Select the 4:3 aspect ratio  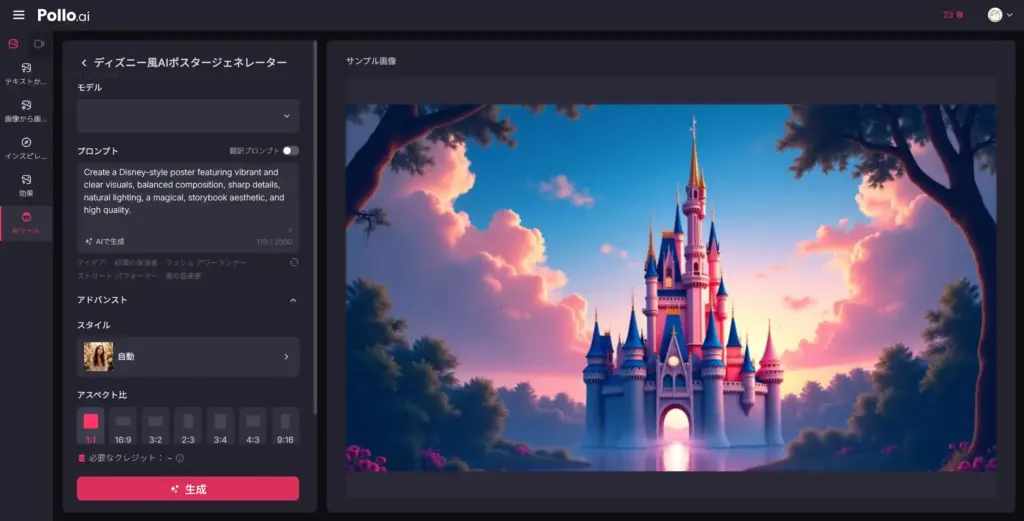coord(253,426)
